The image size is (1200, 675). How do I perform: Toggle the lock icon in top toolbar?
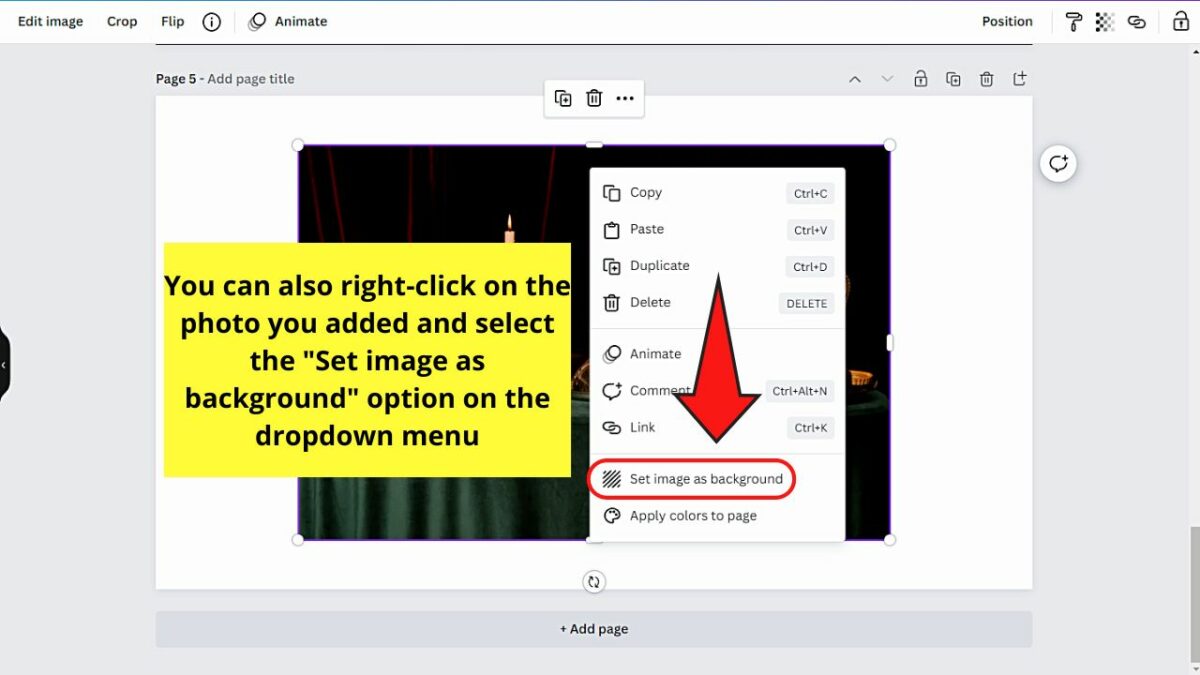pyautogui.click(x=1180, y=21)
